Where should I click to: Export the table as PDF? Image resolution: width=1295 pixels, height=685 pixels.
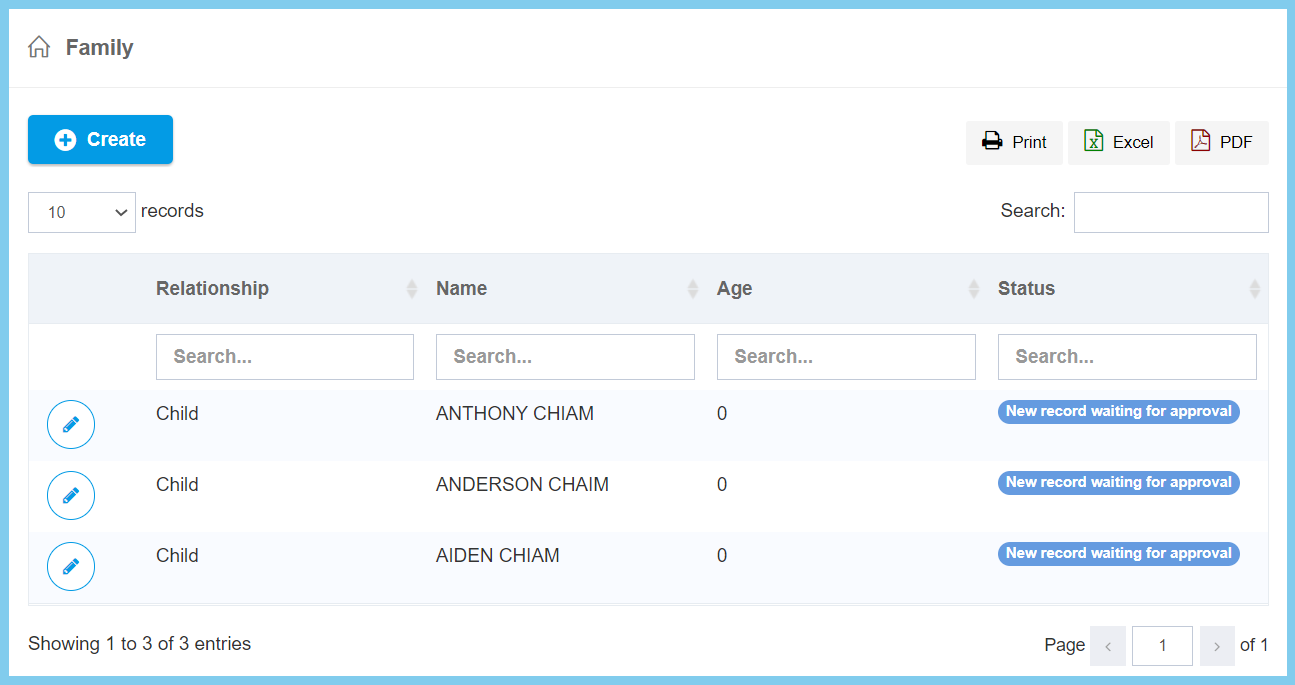coord(1221,142)
